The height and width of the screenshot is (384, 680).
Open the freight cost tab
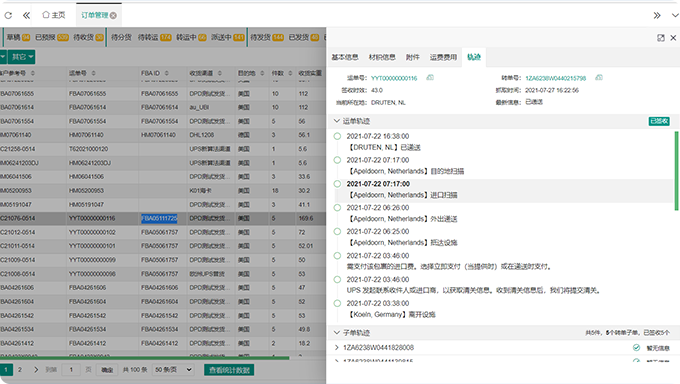click(x=443, y=57)
